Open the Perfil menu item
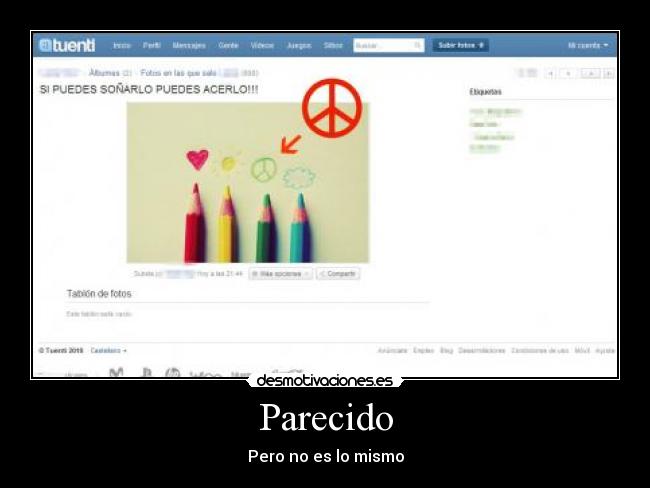650x488 pixels. point(152,45)
